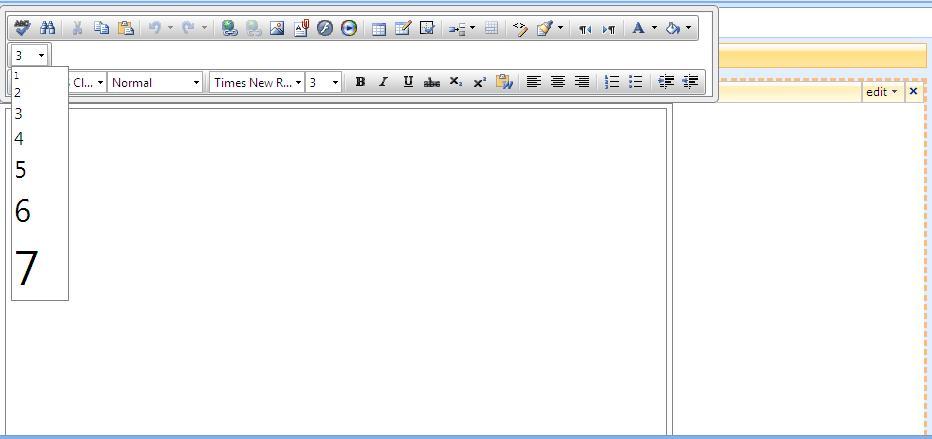Open the Times New Roman font dropdown
The width and height of the screenshot is (932, 439).
click(x=257, y=82)
